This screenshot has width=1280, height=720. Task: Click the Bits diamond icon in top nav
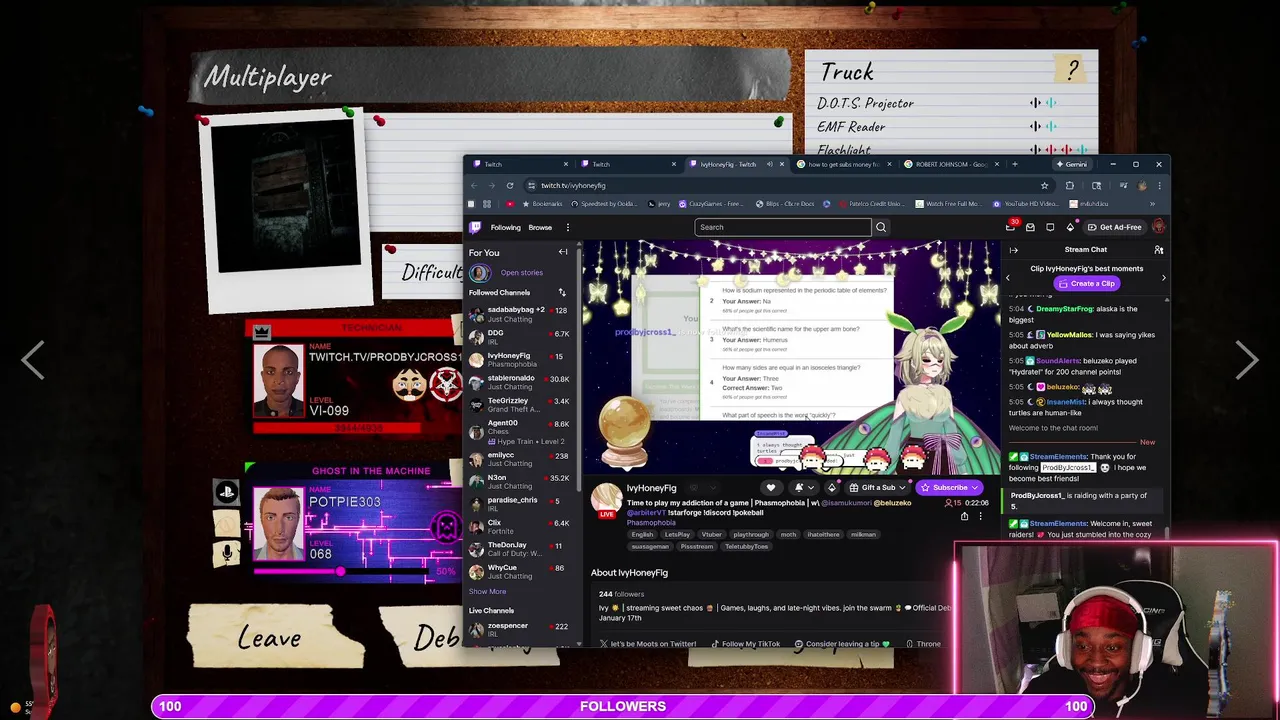[x=1070, y=227]
